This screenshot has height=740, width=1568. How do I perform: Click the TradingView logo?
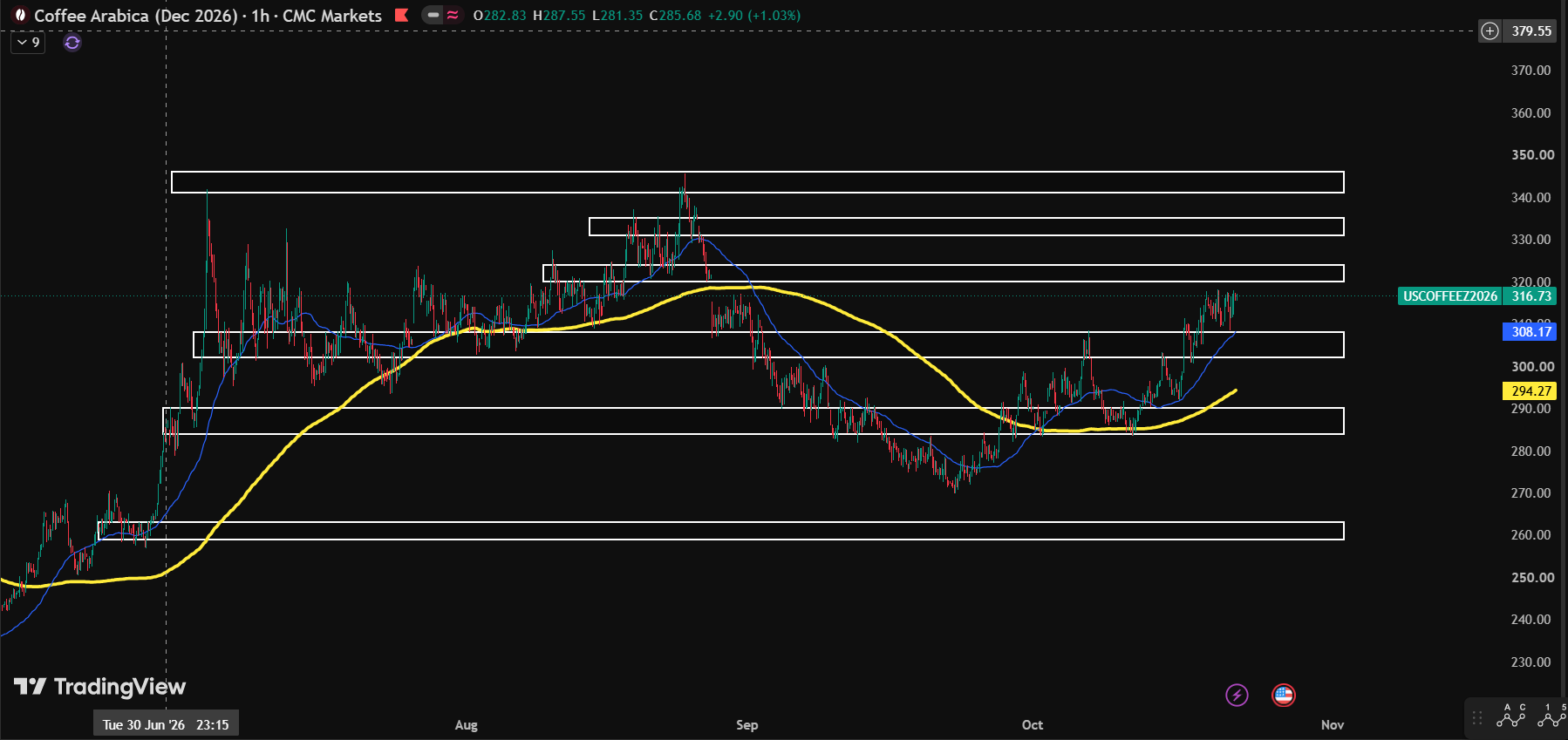click(100, 687)
